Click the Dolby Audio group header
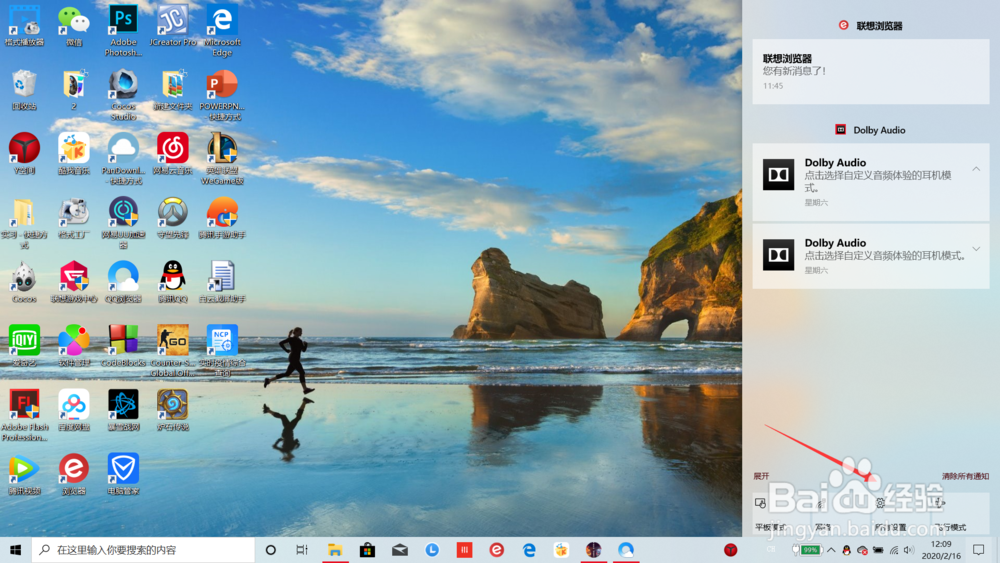The image size is (1000, 563). (x=871, y=130)
